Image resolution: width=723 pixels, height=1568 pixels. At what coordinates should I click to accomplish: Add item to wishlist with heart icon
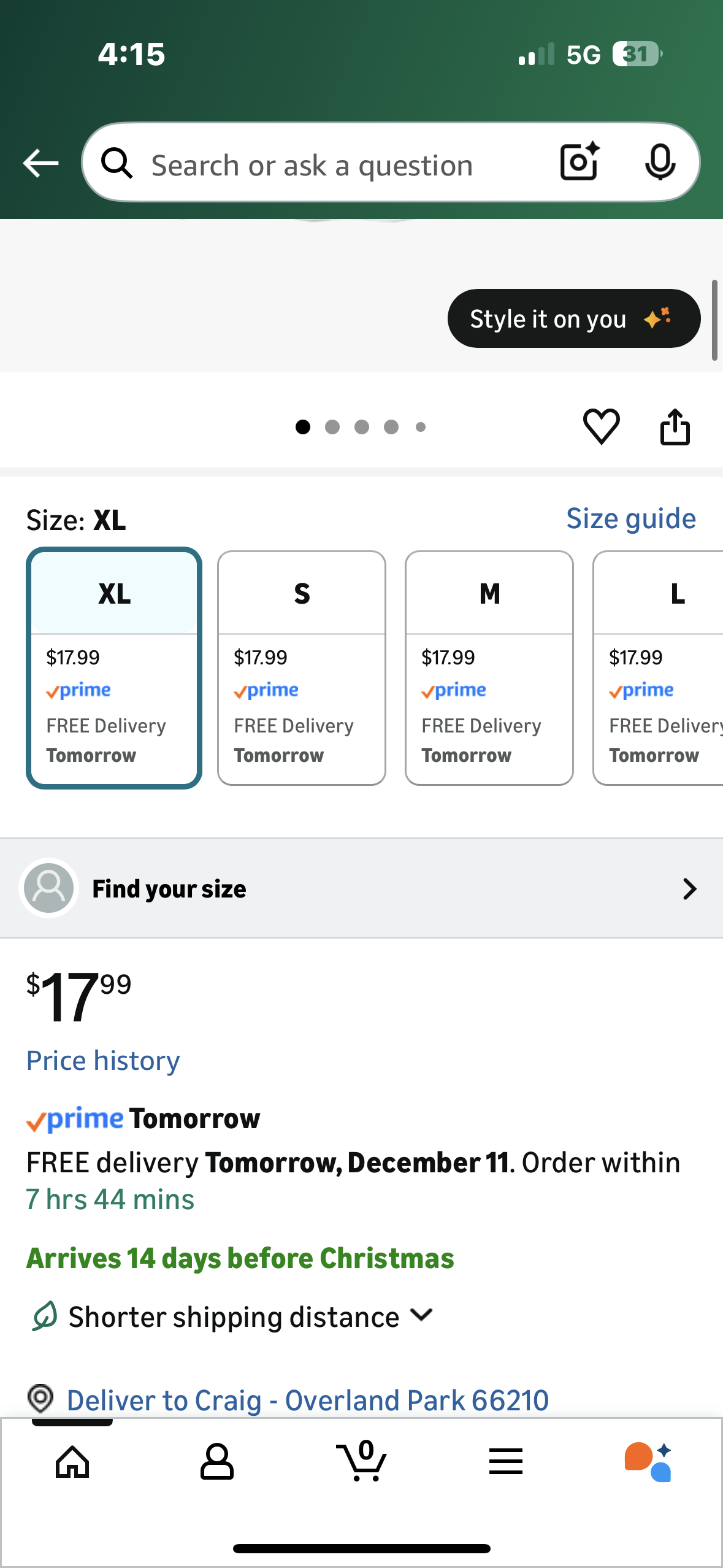pyautogui.click(x=601, y=426)
